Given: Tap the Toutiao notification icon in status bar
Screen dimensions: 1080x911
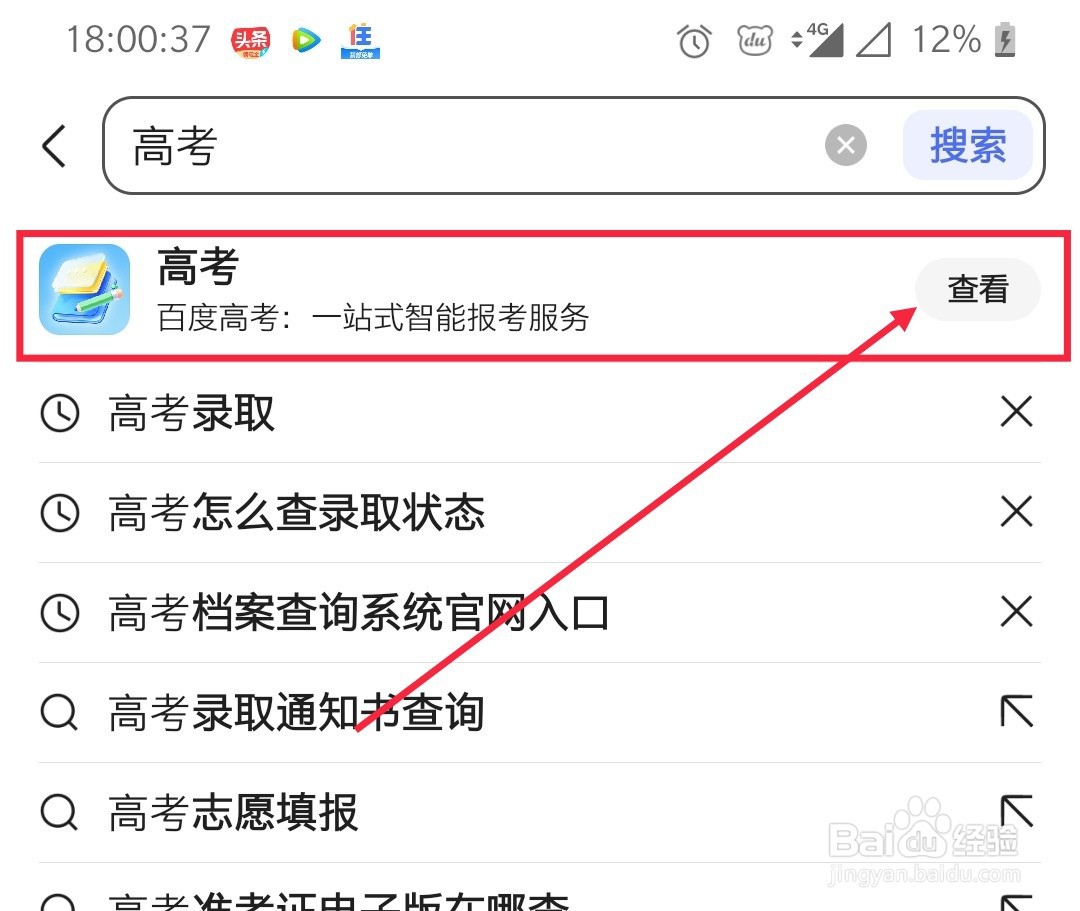Looking at the screenshot, I should (x=251, y=42).
